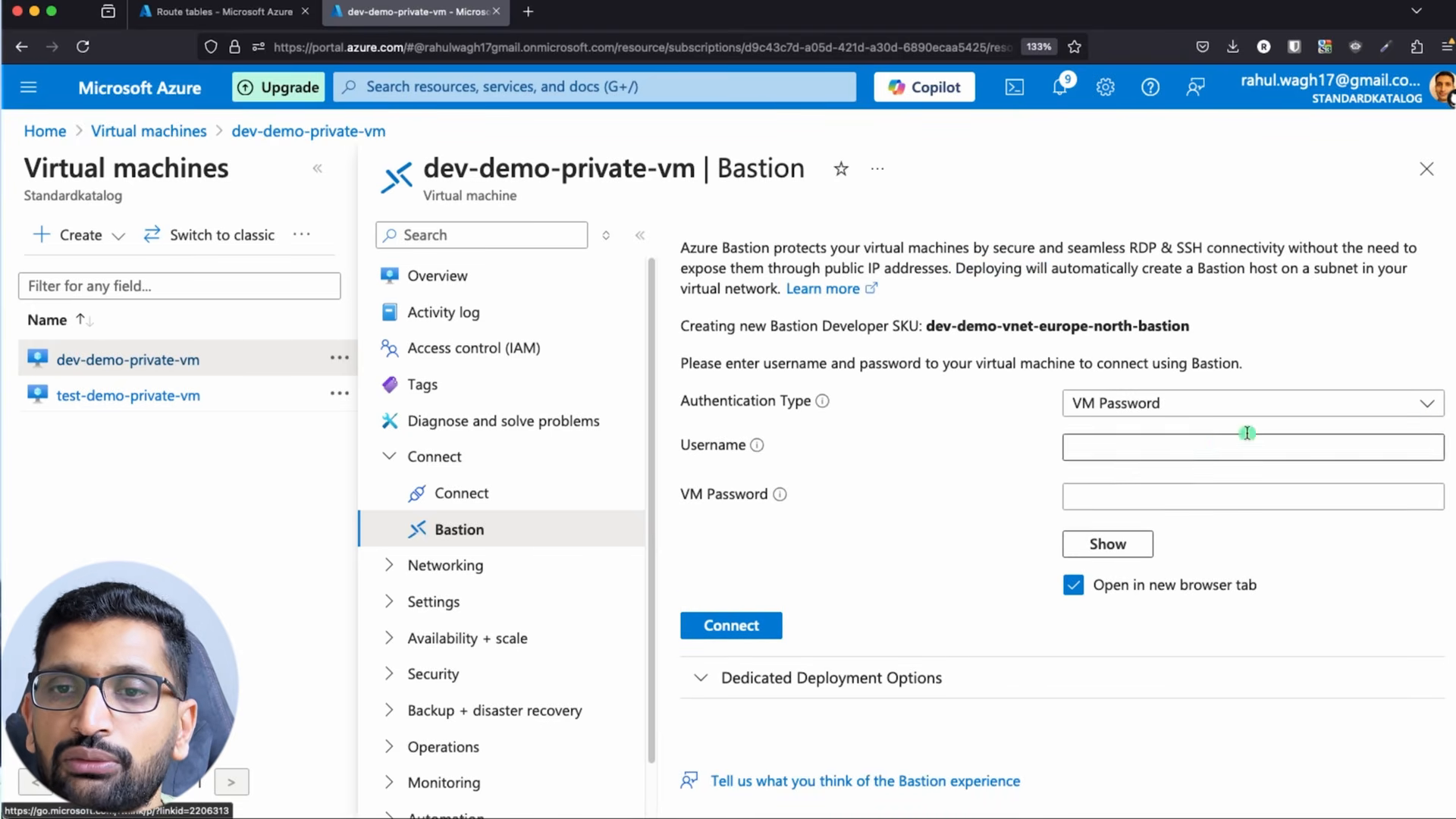Collapse the Virtual machines list pane

pyautogui.click(x=317, y=168)
